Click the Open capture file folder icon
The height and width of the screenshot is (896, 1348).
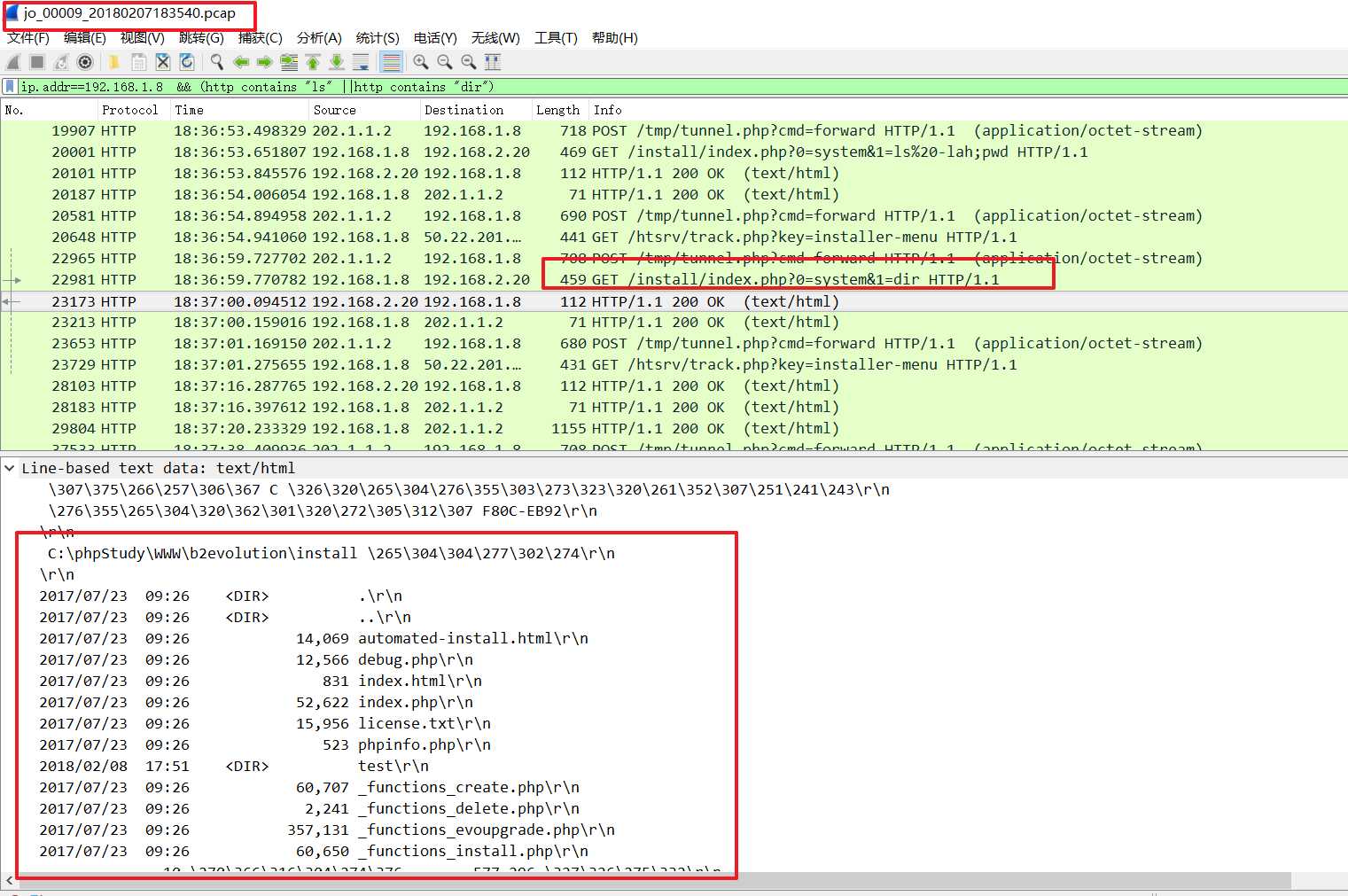click(114, 62)
